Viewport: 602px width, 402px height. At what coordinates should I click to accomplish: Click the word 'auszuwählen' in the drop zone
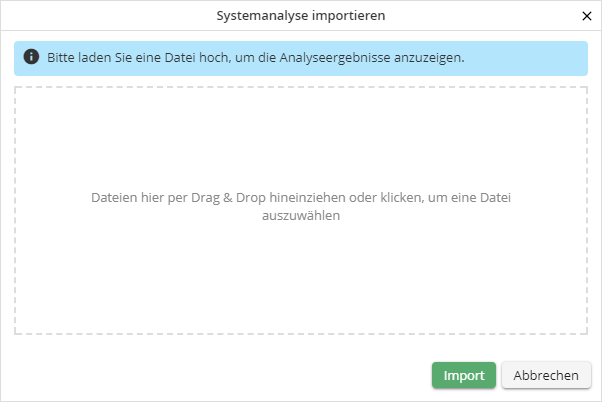(x=301, y=216)
